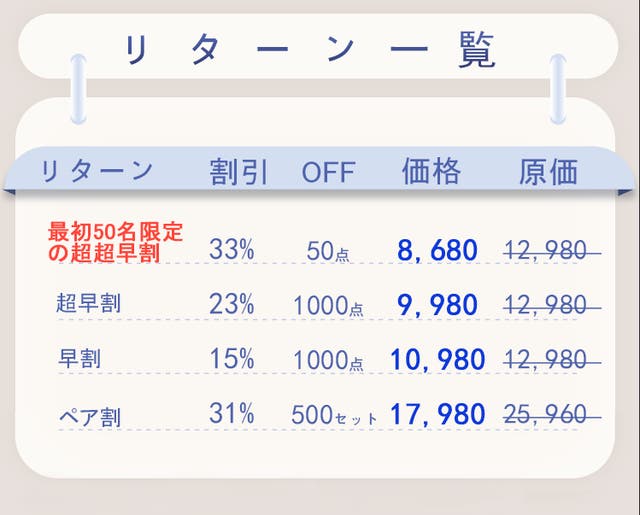Click the right hanging strap connector
The height and width of the screenshot is (515, 640).
pyautogui.click(x=557, y=88)
